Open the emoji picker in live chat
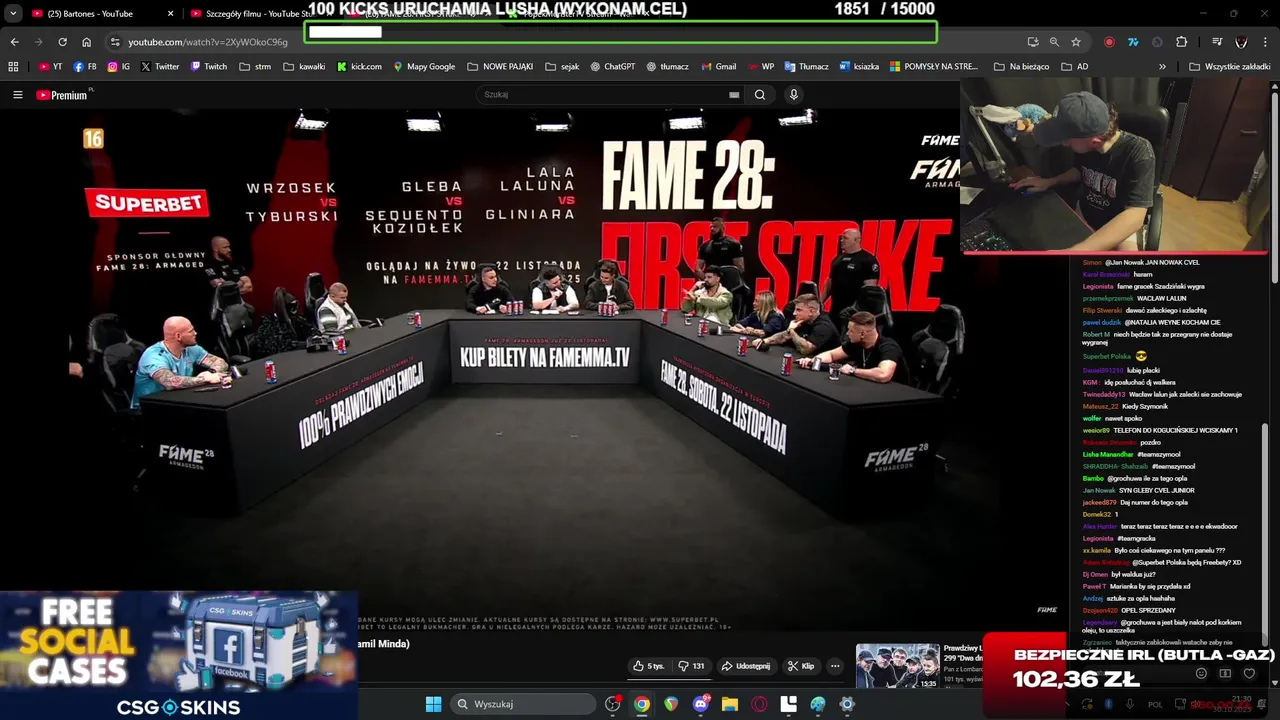1280x720 pixels. 1201,674
